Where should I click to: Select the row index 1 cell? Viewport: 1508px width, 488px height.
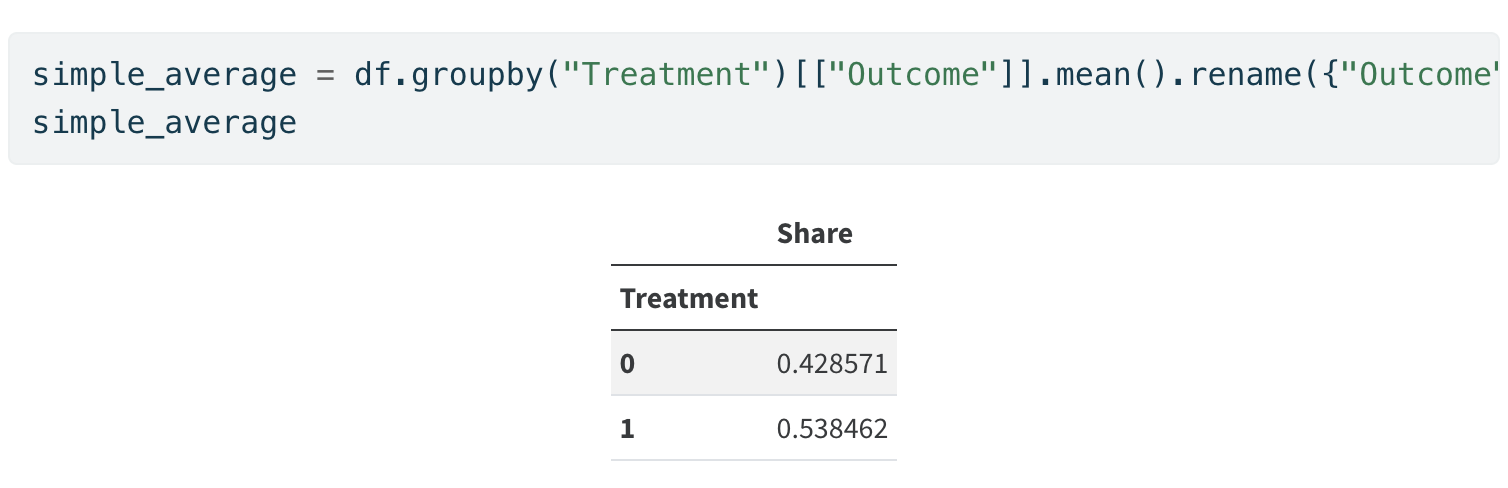(628, 429)
